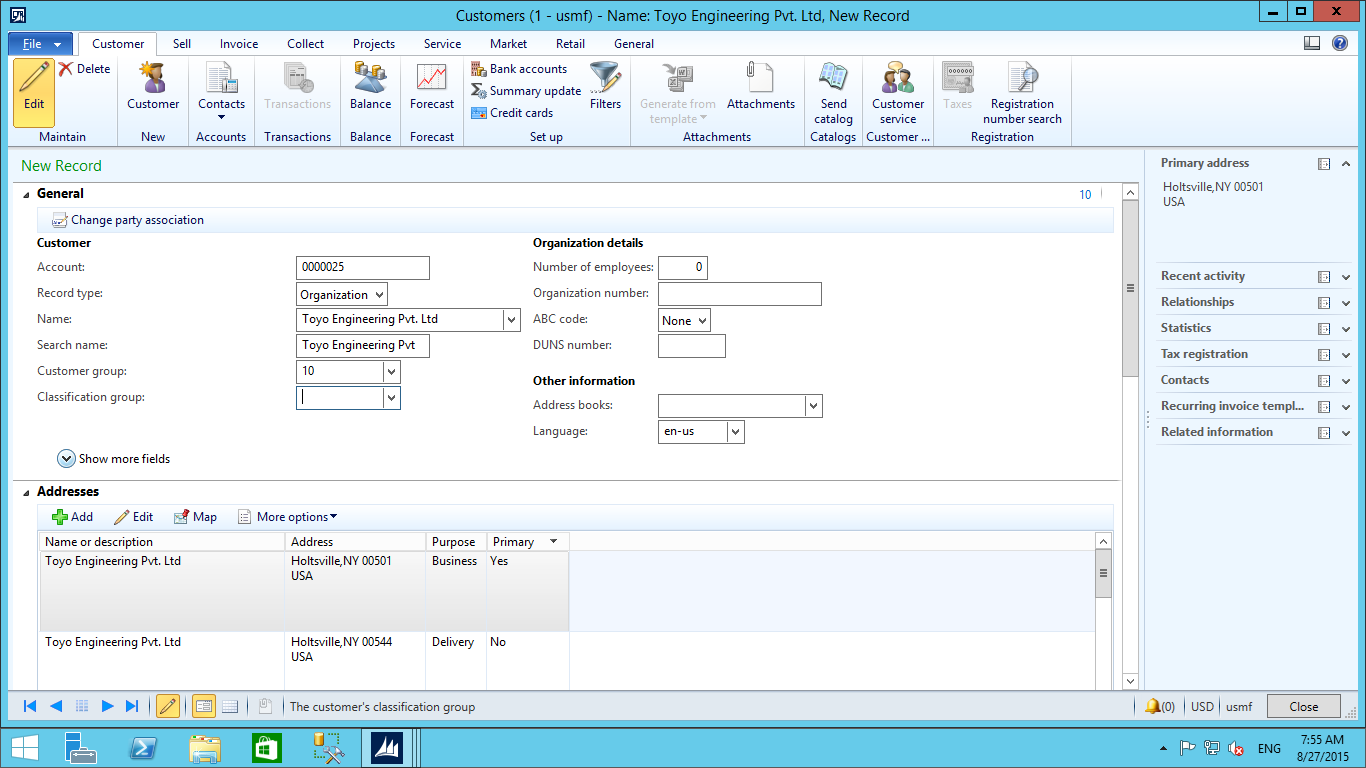Viewport: 1366px width, 768px height.
Task: Click the DUNS number field
Action: click(692, 346)
